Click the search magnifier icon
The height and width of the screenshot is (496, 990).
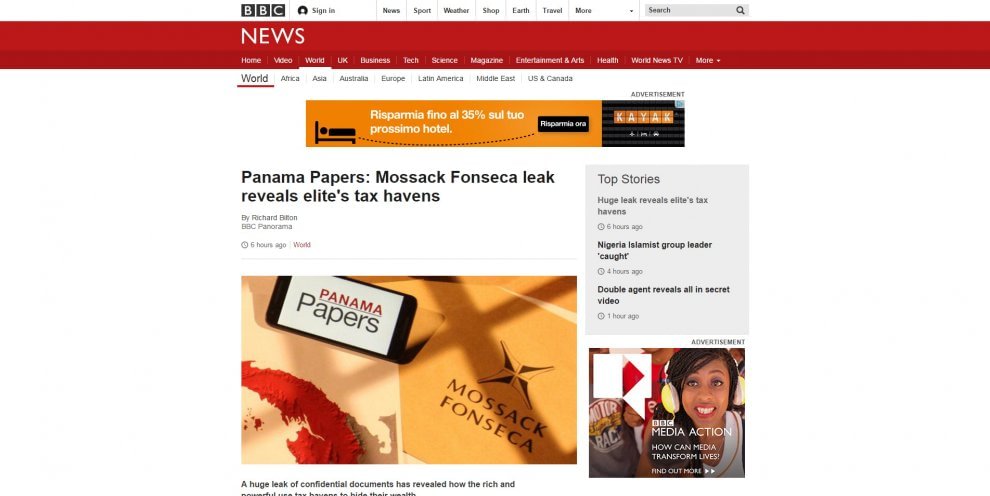[x=740, y=10]
